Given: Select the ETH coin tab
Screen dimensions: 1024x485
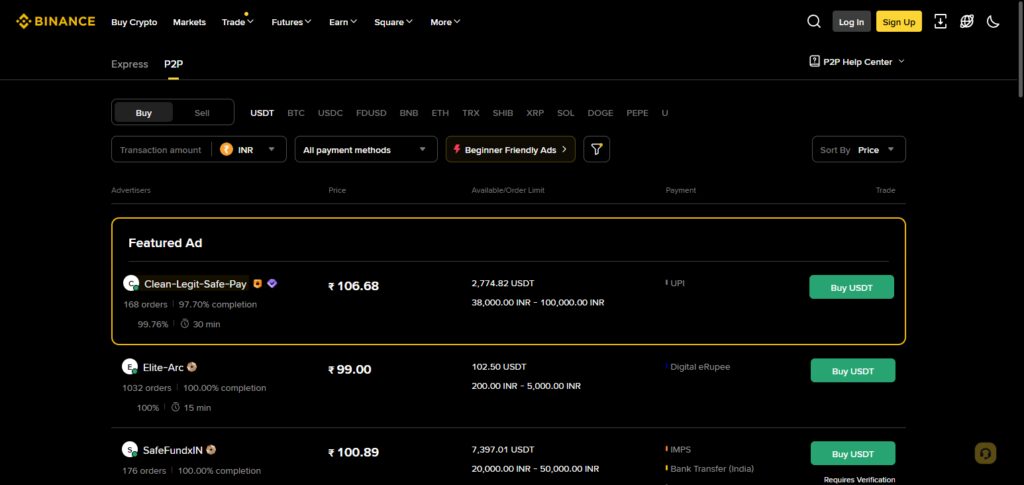Looking at the screenshot, I should click(x=440, y=113).
